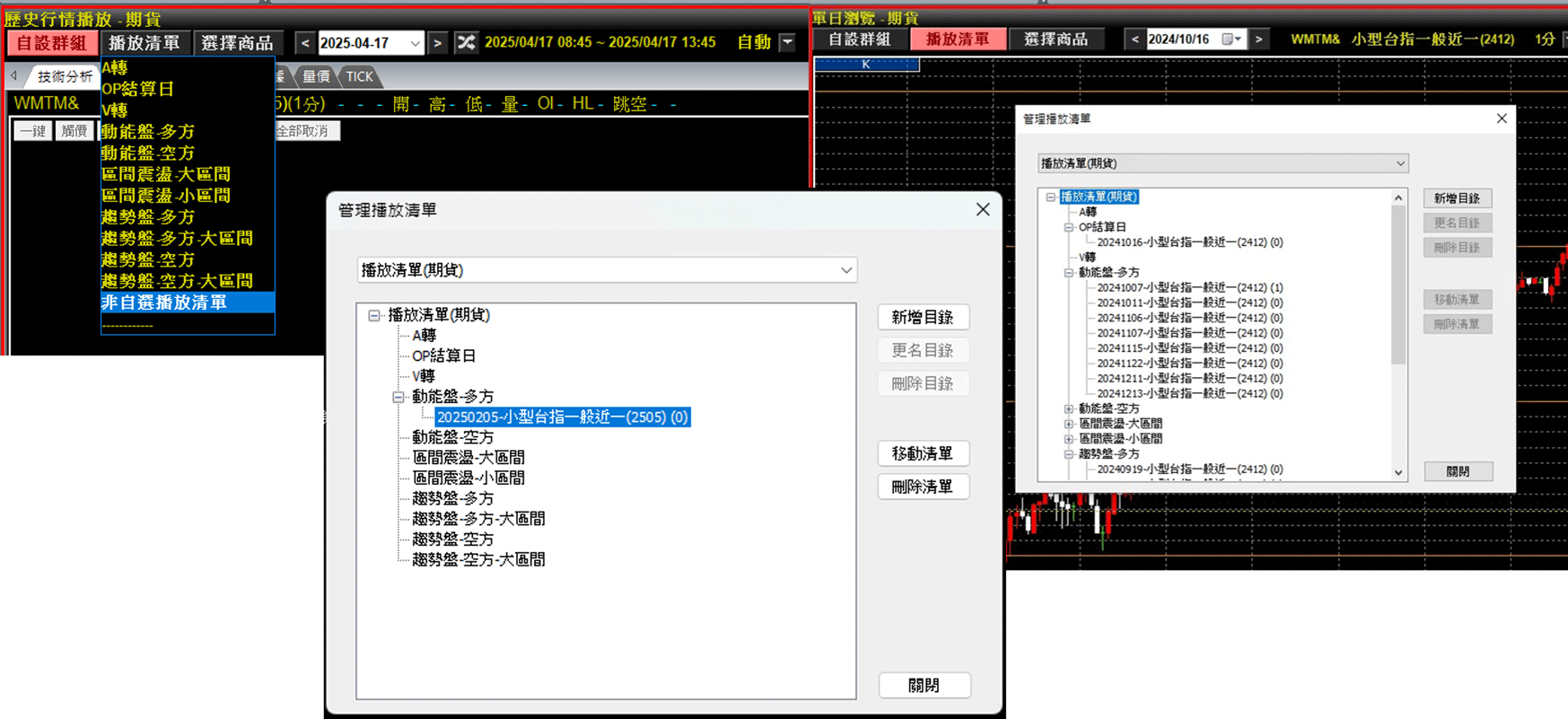Select 區間震盪-大區間 in center dialog tree
Screen dimensions: 1568x719
coord(468,458)
